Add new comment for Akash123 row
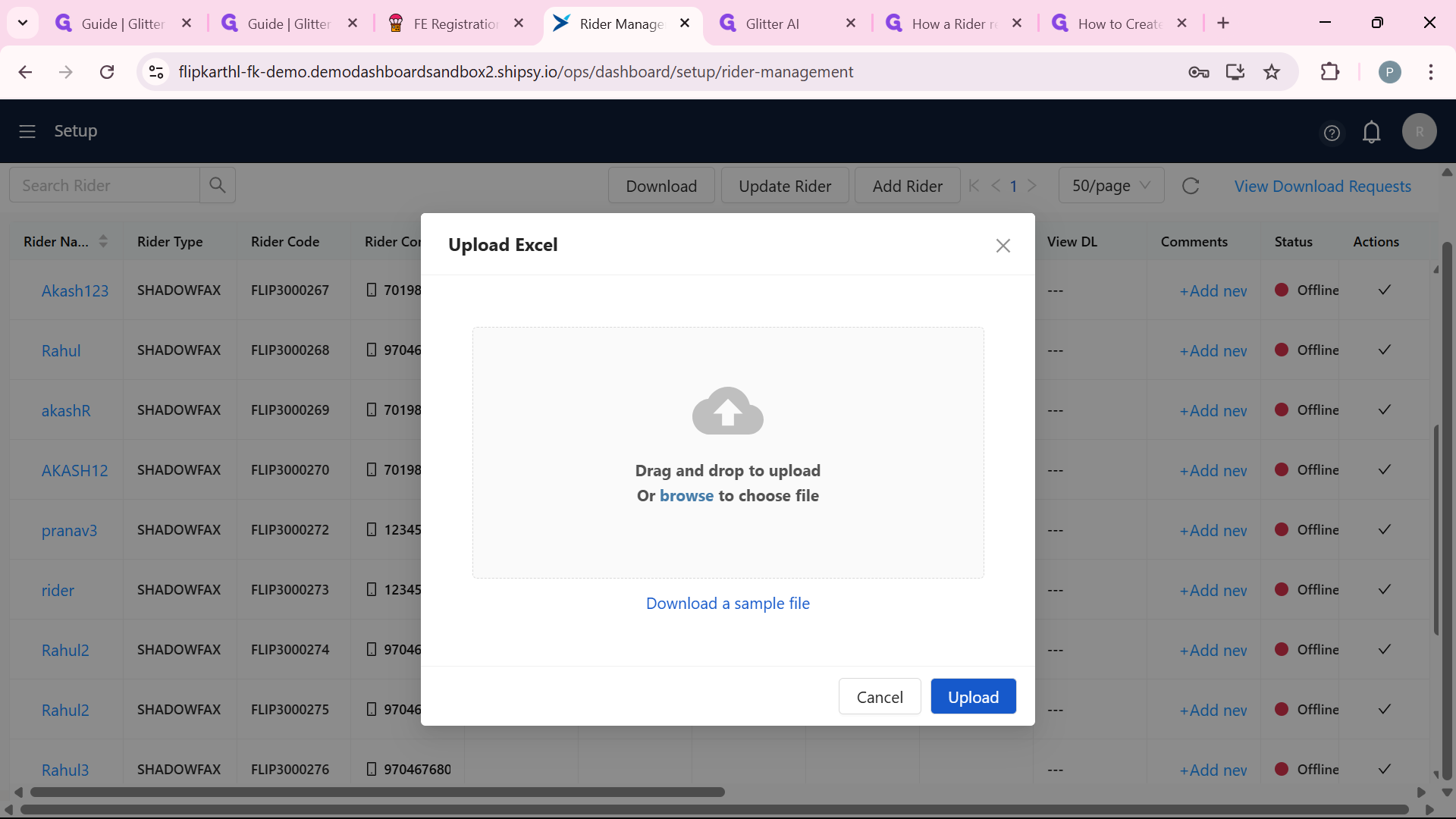 (x=1213, y=291)
